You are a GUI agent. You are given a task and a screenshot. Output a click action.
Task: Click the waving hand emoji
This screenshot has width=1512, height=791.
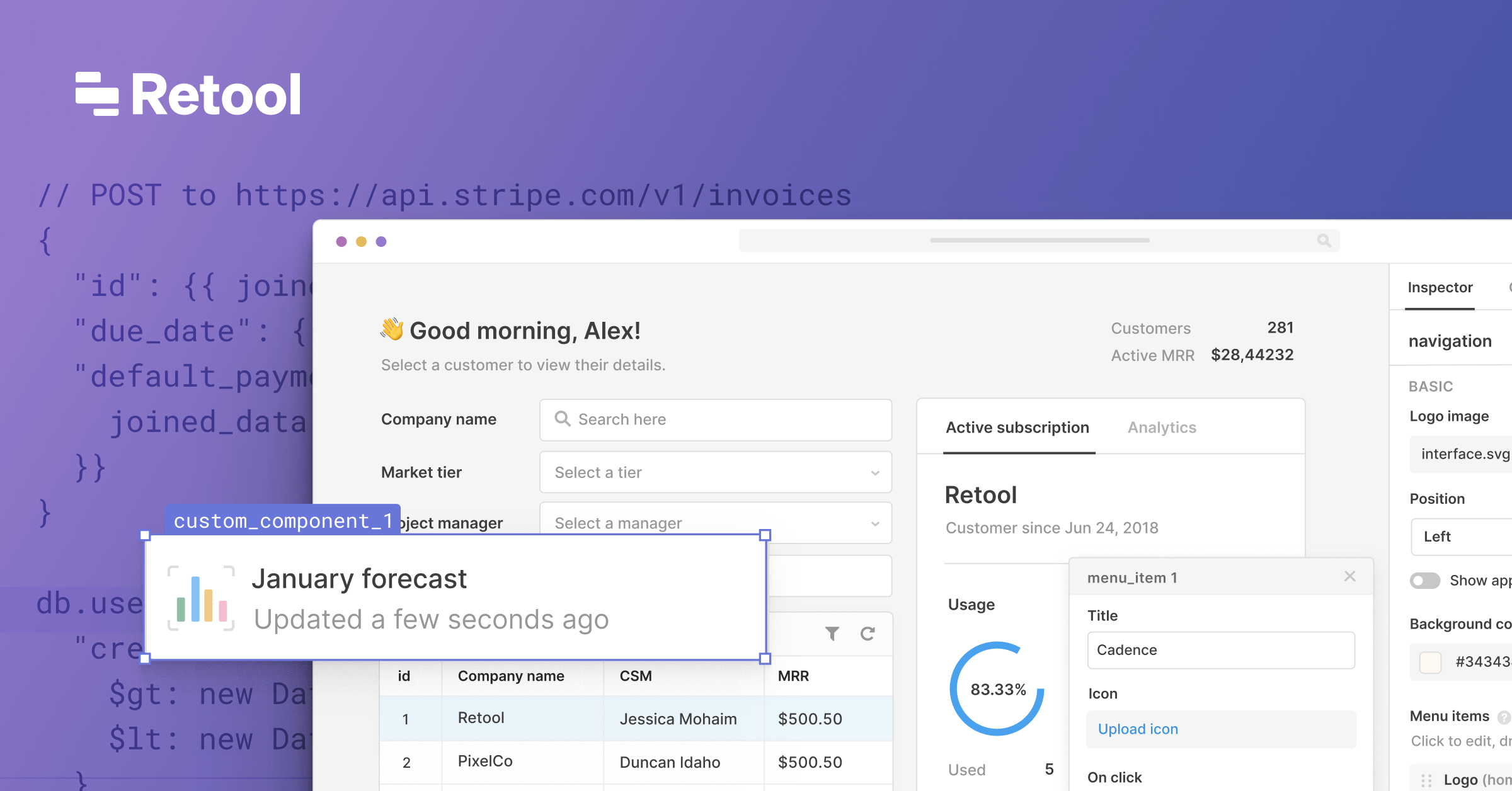[392, 329]
